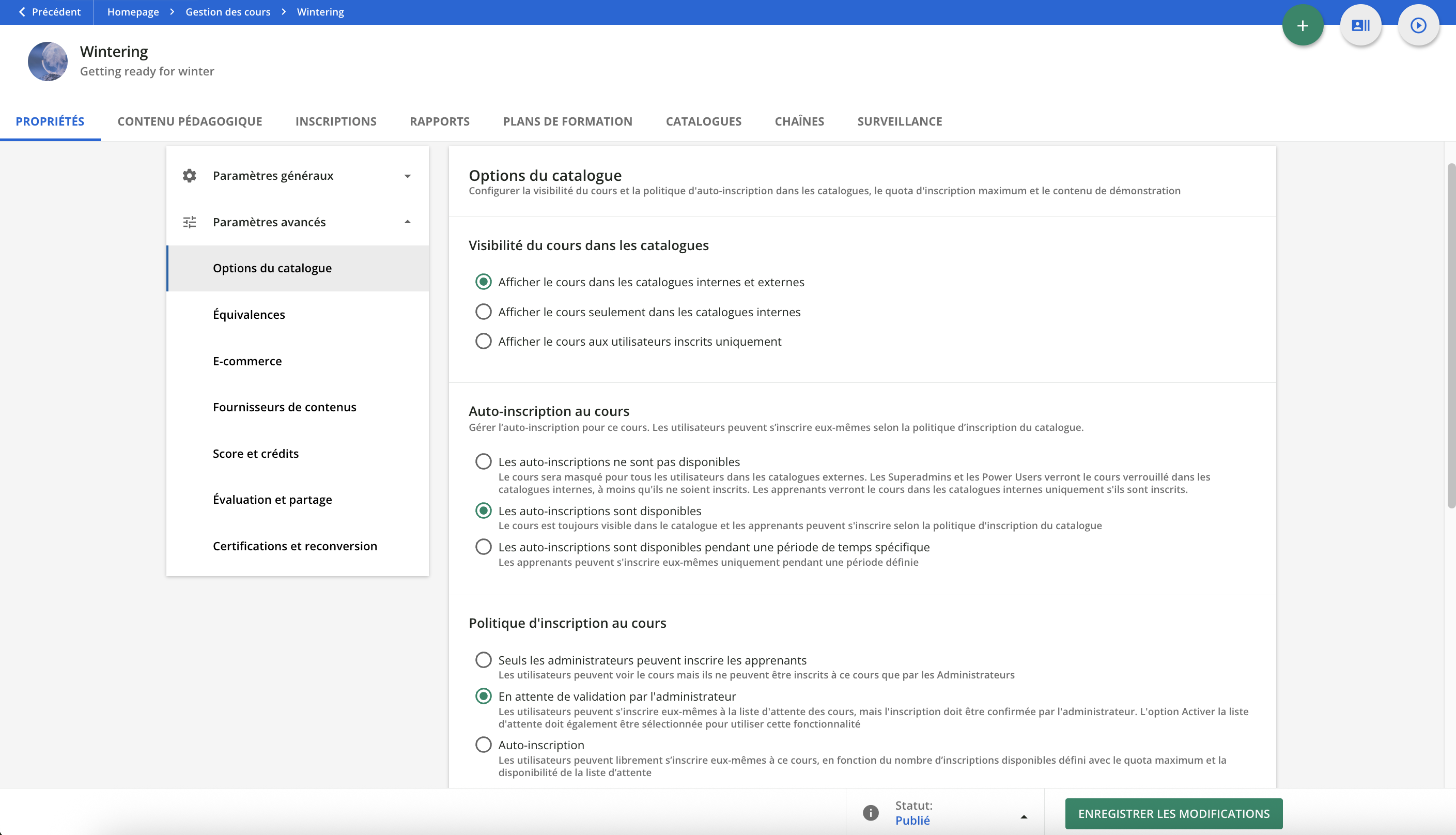The image size is (1456, 835).
Task: Click Enregistrer les modifications button
Action: click(1173, 813)
